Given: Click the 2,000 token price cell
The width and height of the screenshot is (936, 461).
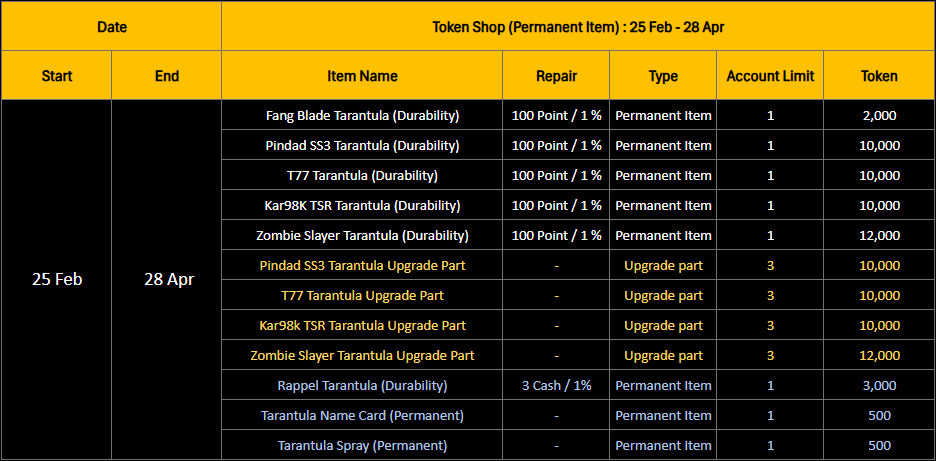Looking at the screenshot, I should 879,115.
